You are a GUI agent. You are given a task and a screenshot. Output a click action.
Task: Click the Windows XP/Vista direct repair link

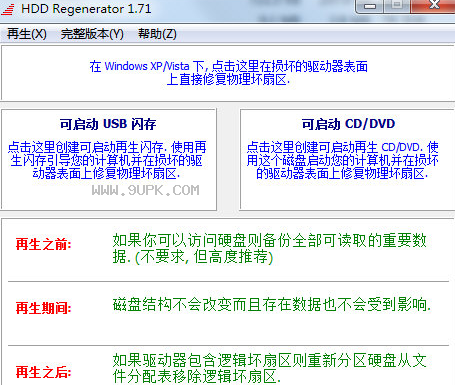pyautogui.click(x=228, y=73)
